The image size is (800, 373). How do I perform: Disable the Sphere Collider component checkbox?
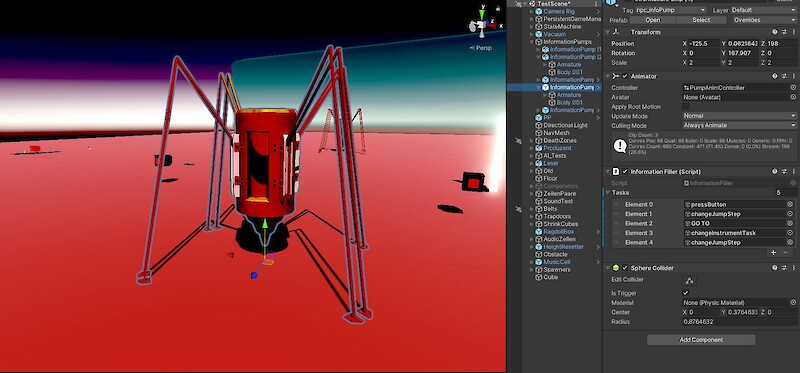pos(626,267)
